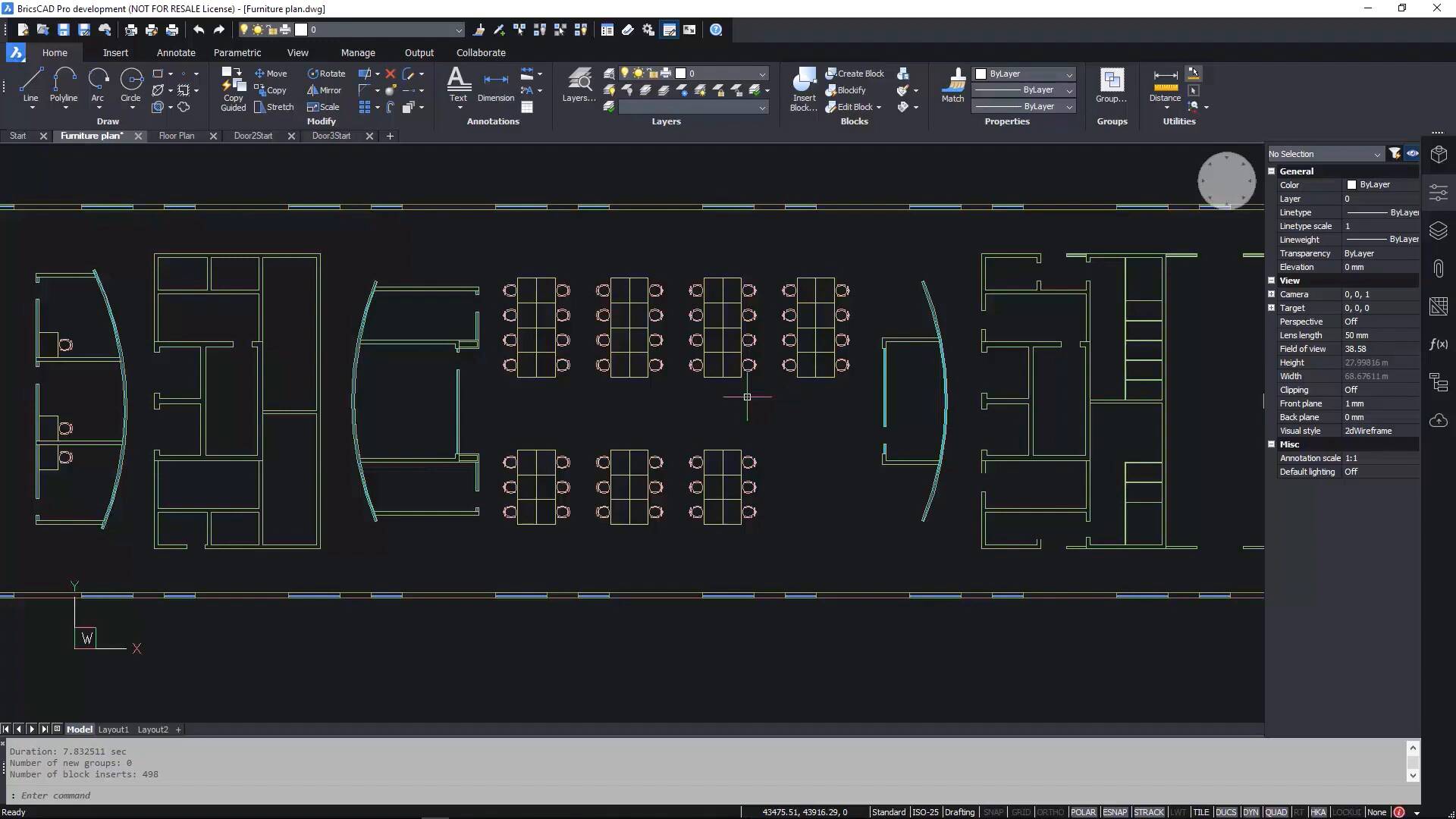Viewport: 1456px width, 819px height.
Task: Toggle DYN input in the status bar
Action: tap(1250, 812)
